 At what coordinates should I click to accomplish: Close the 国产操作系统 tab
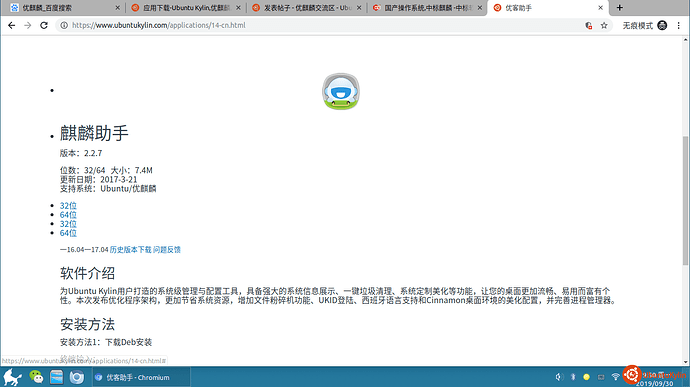point(480,8)
